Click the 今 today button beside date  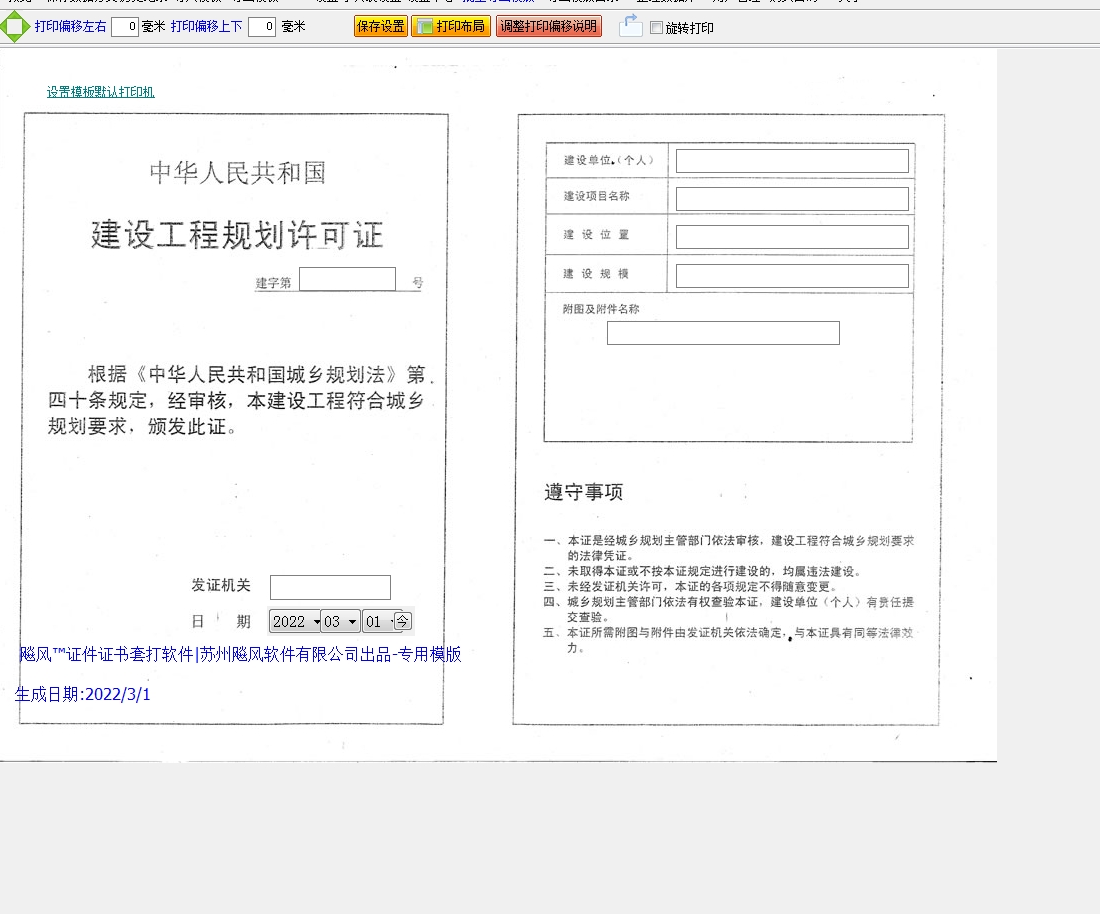pyautogui.click(x=402, y=621)
